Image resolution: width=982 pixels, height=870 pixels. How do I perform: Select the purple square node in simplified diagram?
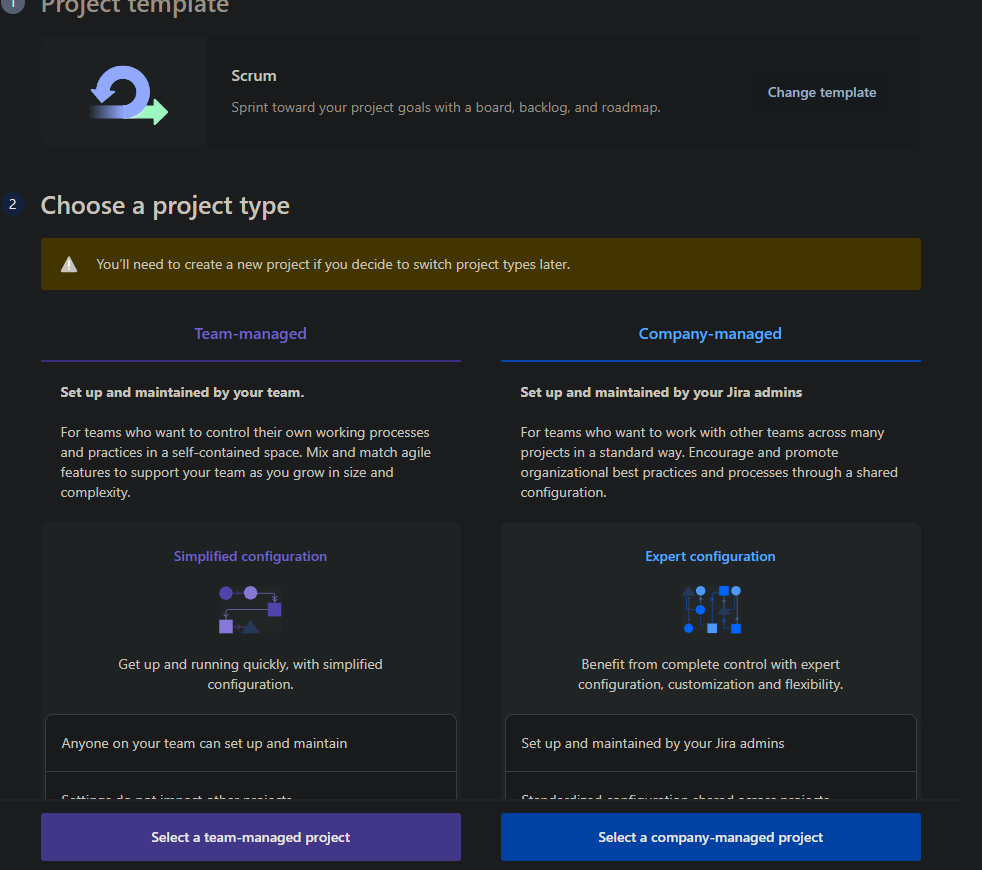point(276,608)
